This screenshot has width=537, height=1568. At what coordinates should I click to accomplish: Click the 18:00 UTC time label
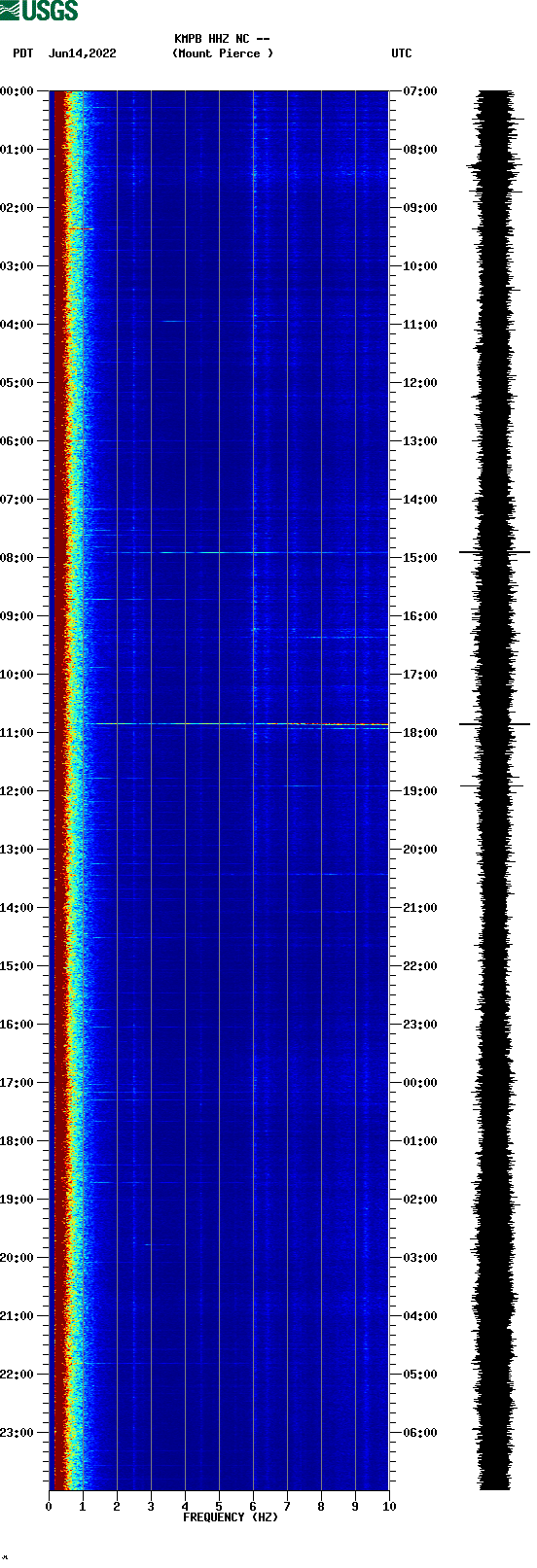(420, 733)
